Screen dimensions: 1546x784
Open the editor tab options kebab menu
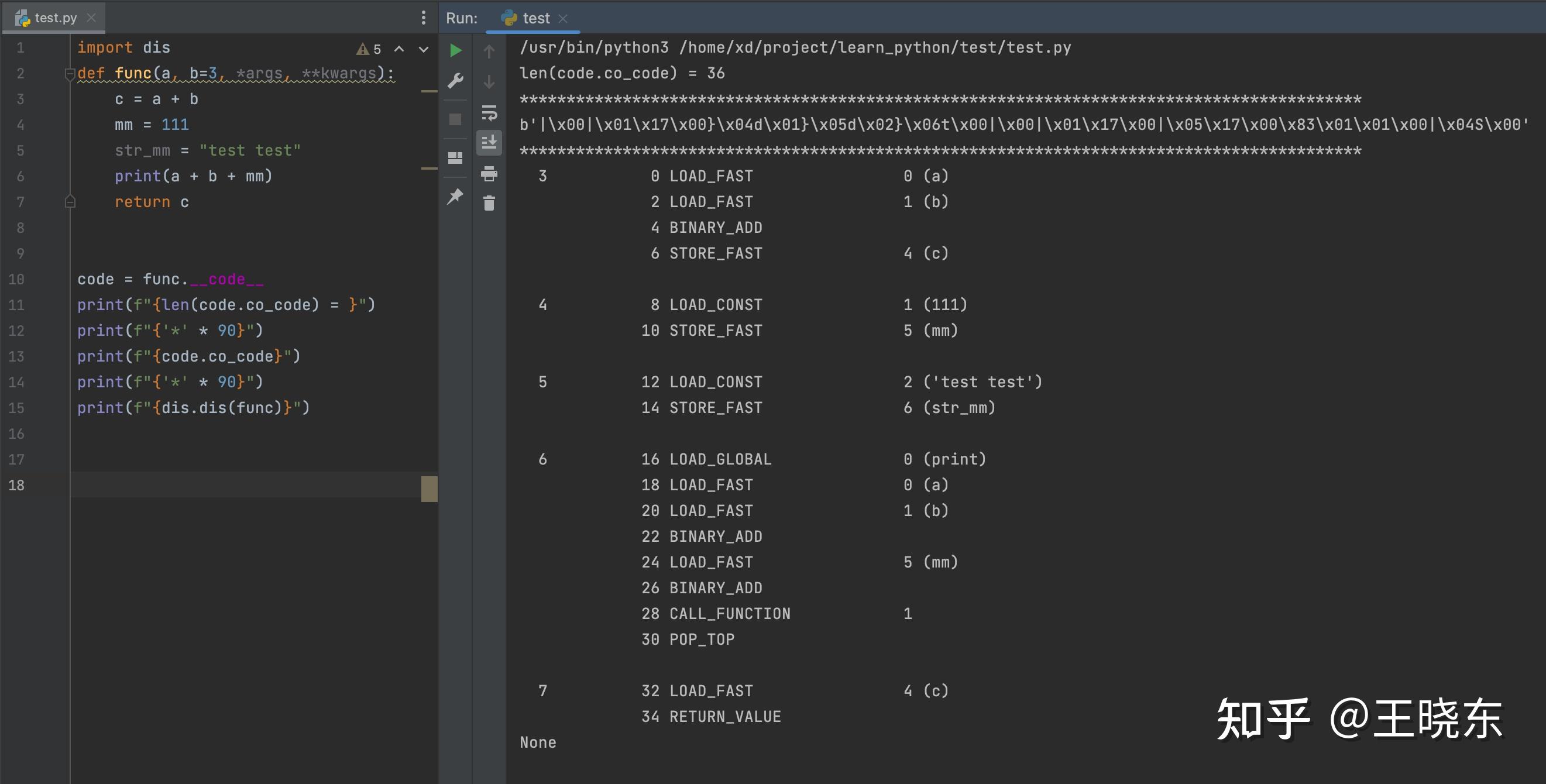click(x=424, y=18)
